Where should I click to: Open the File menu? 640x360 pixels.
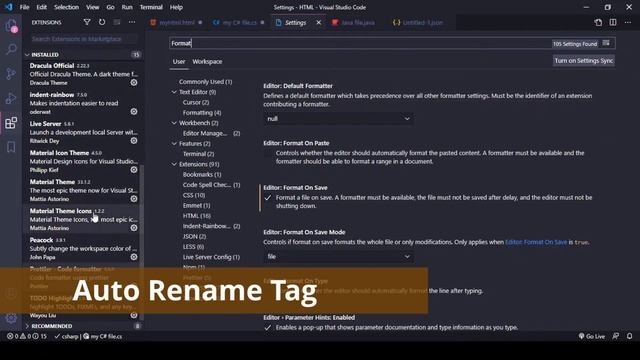pos(24,7)
